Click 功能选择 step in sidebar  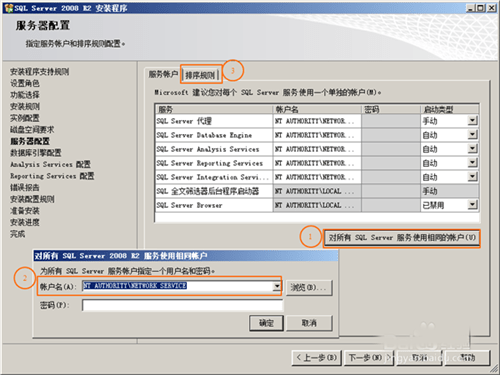click(25, 95)
